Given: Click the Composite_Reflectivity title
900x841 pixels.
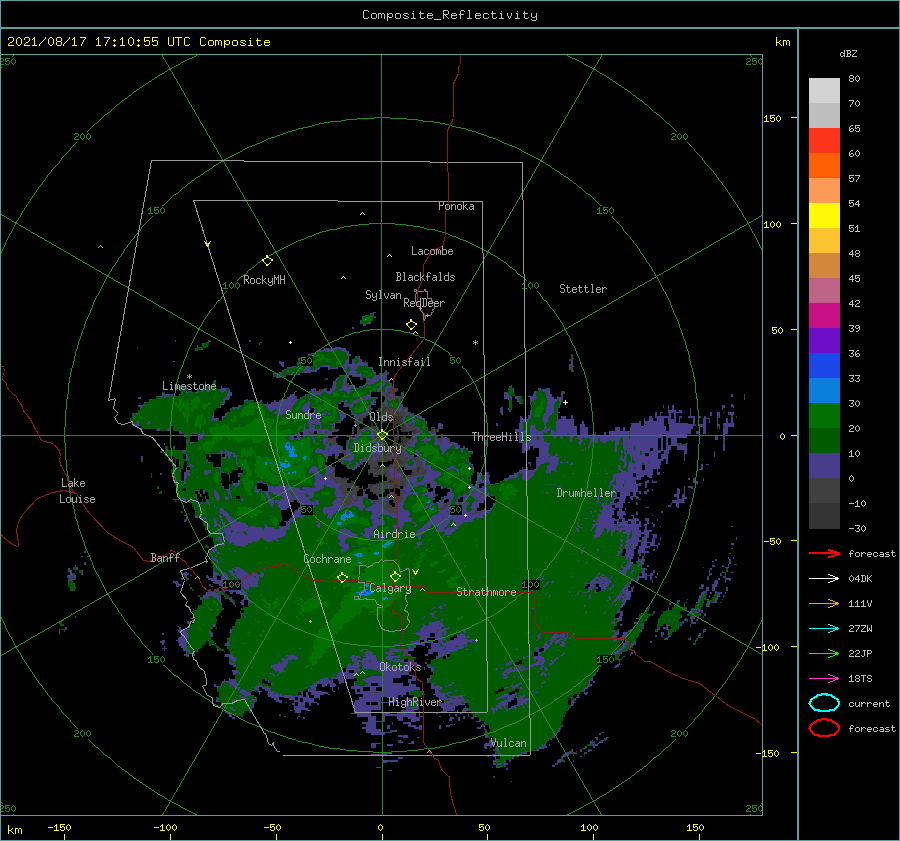Looking at the screenshot, I should [449, 15].
